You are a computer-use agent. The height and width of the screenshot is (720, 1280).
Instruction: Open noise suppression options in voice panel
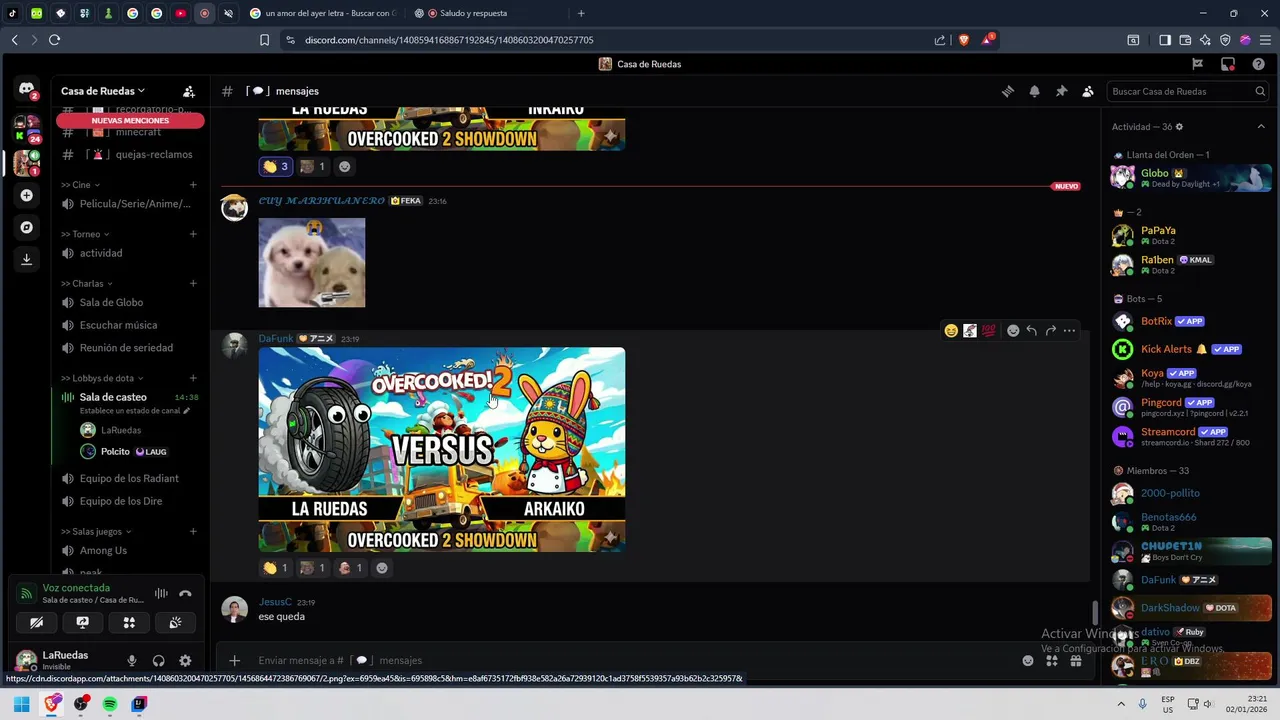[x=161, y=593]
